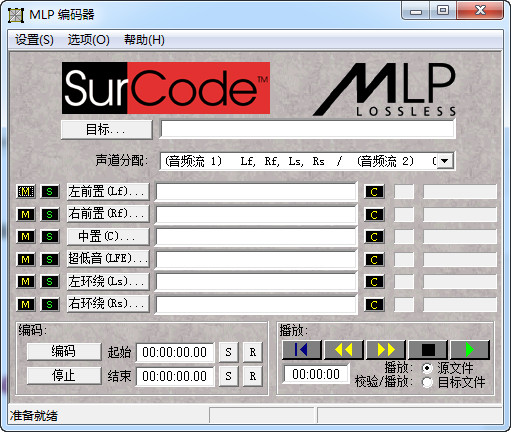Image resolution: width=511 pixels, height=432 pixels.
Task: Select 目标文件 verify/playback radio button
Action: click(427, 382)
